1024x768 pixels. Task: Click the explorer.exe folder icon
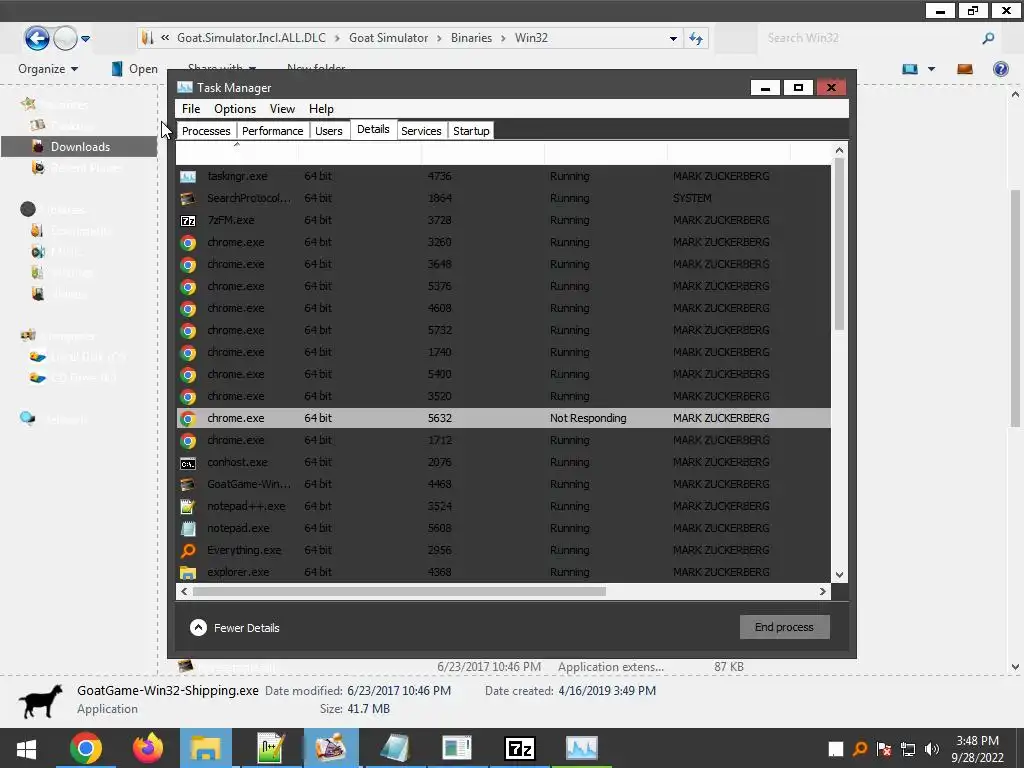coord(188,573)
